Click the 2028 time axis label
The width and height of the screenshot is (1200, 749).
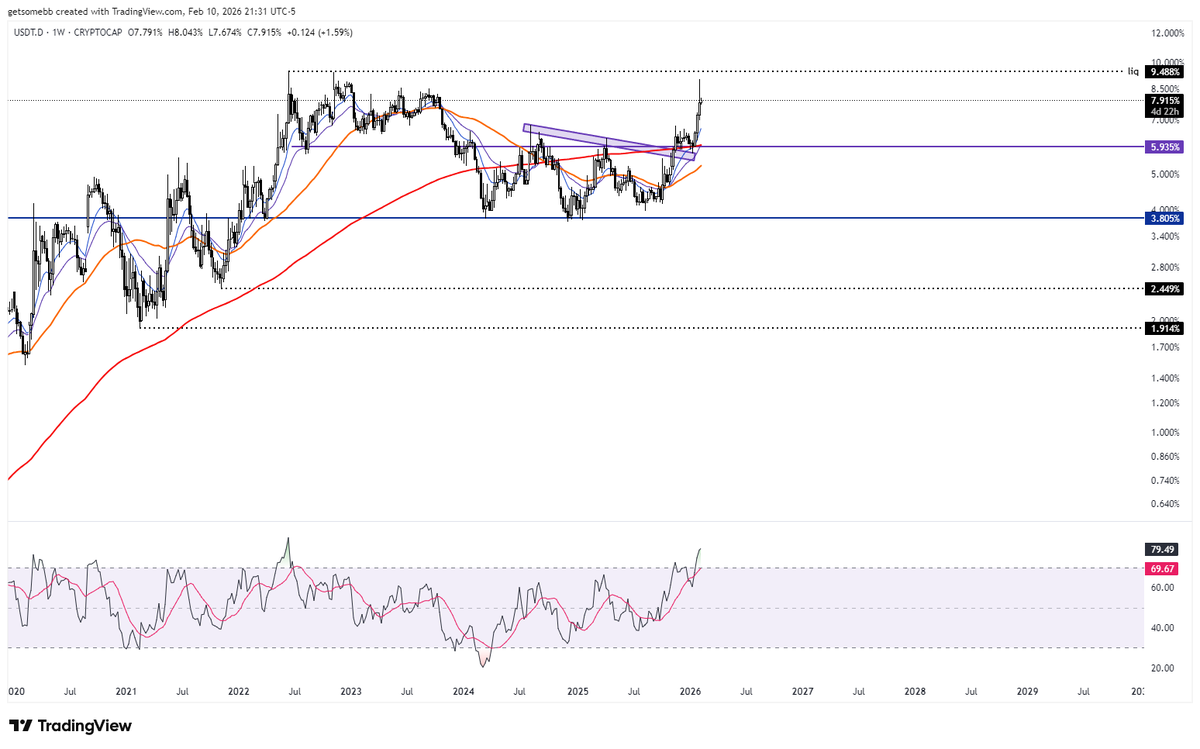(x=915, y=691)
